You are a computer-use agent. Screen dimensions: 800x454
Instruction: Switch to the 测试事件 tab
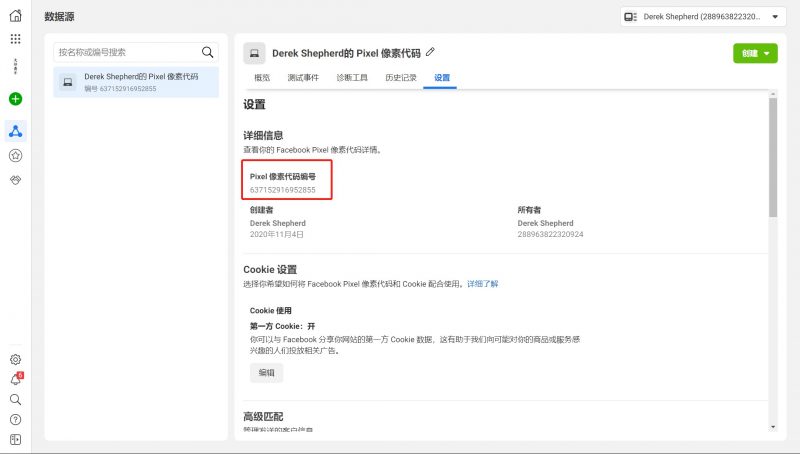[303, 78]
